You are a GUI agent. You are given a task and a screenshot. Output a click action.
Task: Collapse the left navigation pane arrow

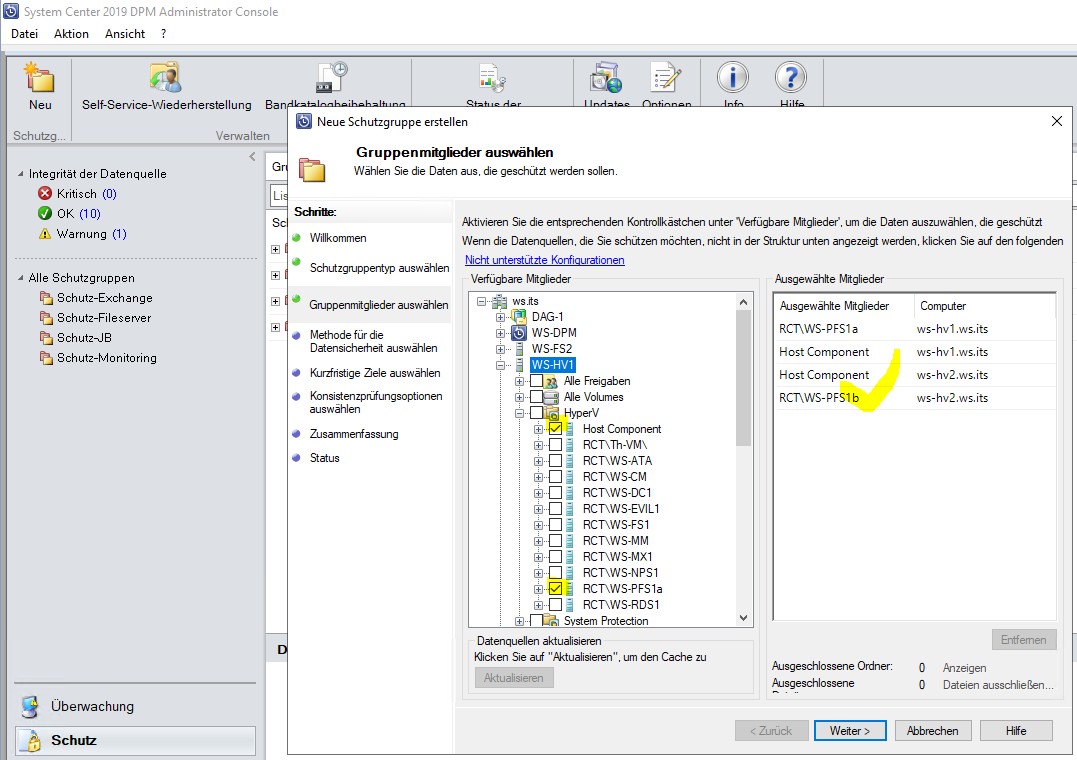(x=252, y=157)
